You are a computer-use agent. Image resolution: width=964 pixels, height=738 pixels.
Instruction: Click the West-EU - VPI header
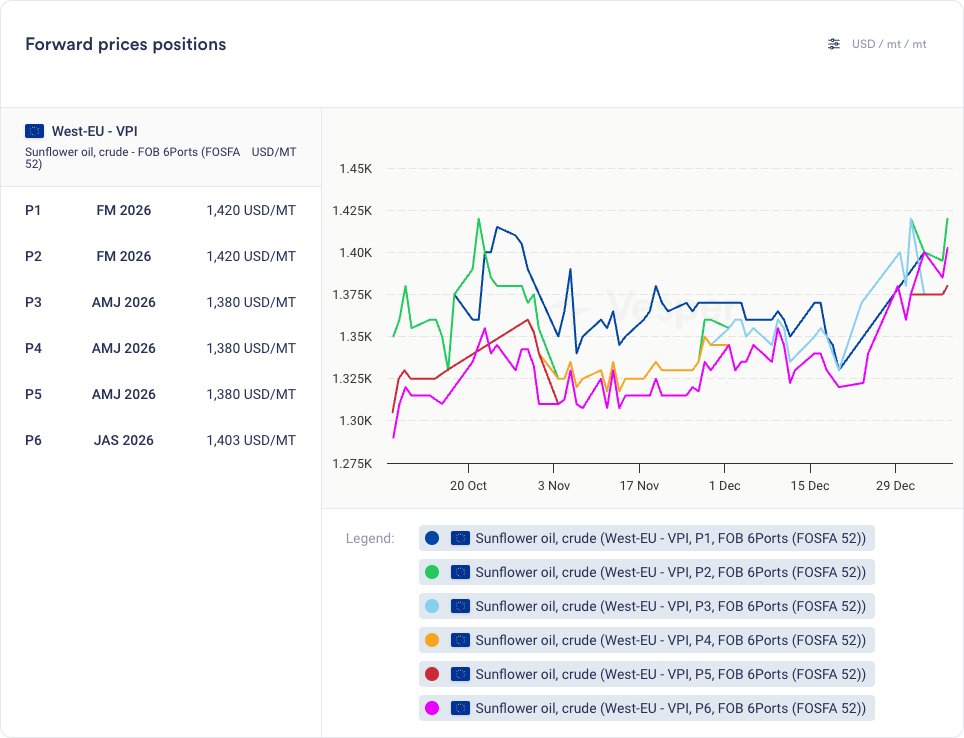click(94, 131)
